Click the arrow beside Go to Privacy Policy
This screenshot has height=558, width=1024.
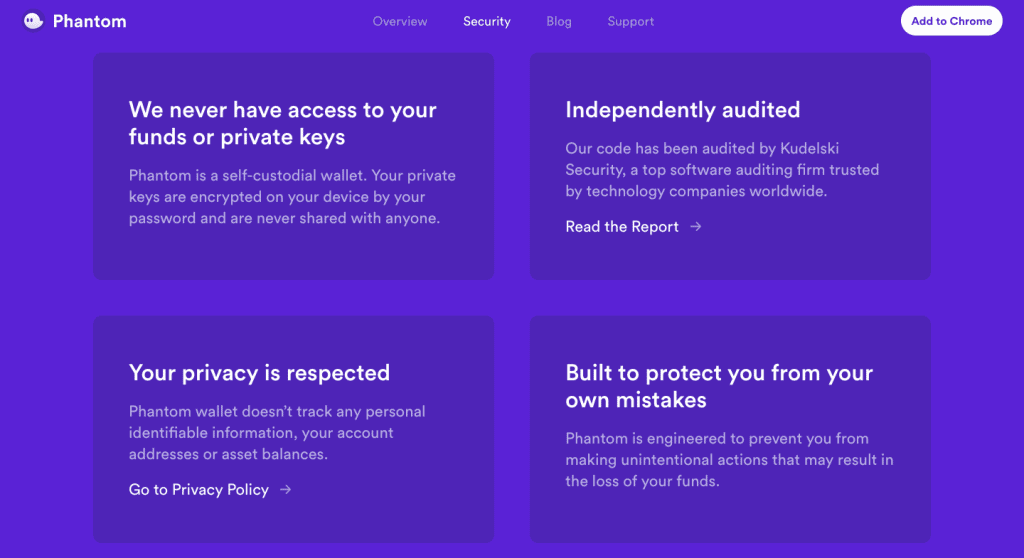point(285,489)
